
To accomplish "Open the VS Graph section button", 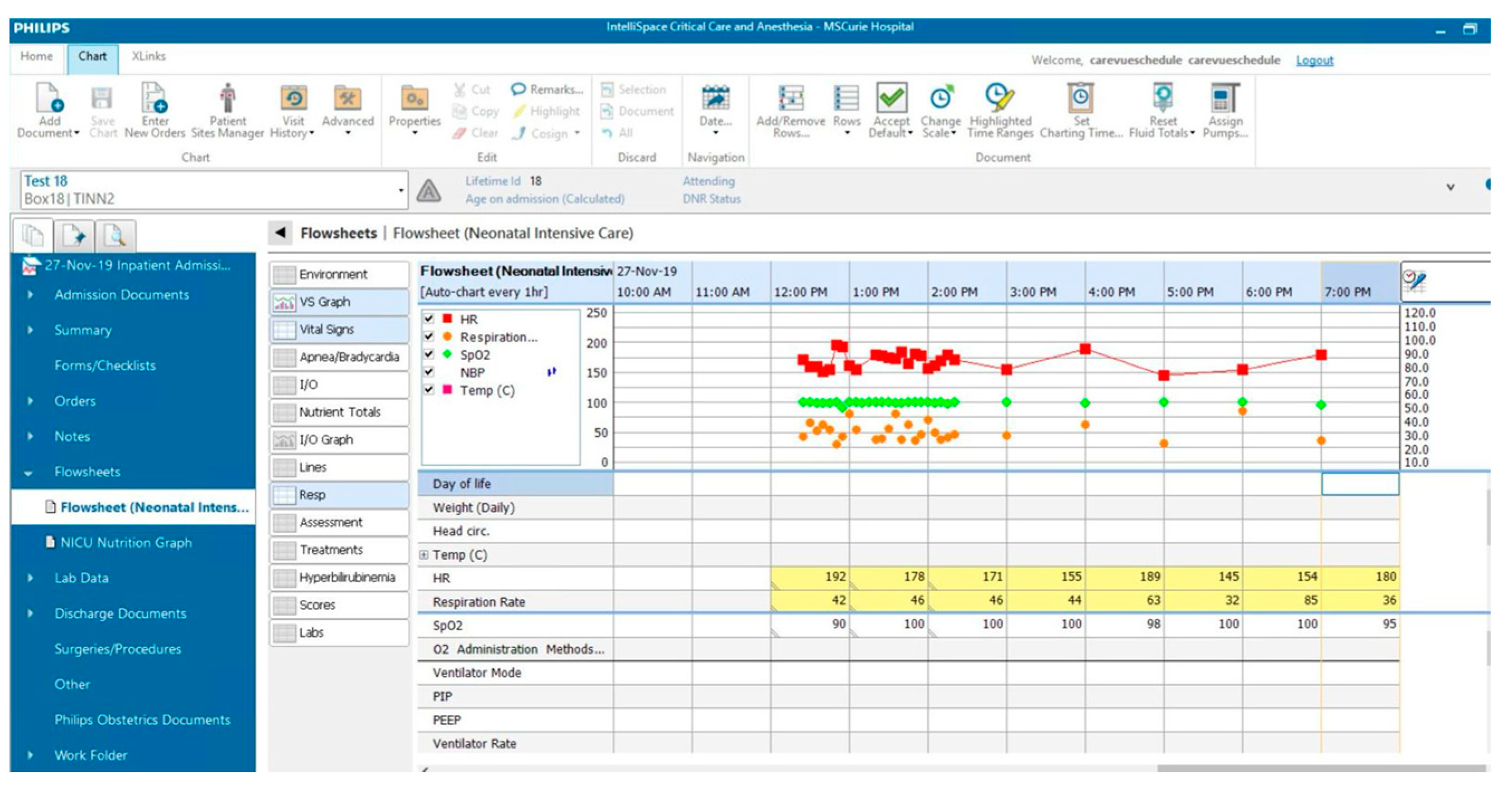I will (339, 302).
